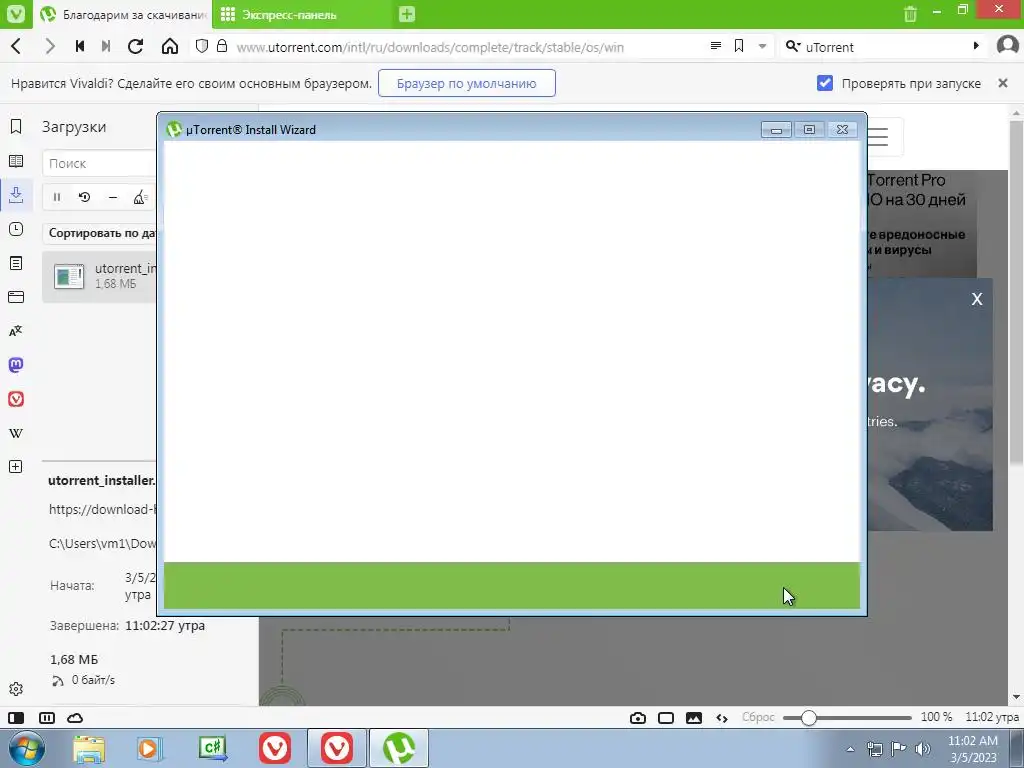Click the https://download link in download details
This screenshot has width=1024, height=768.
tap(102, 509)
